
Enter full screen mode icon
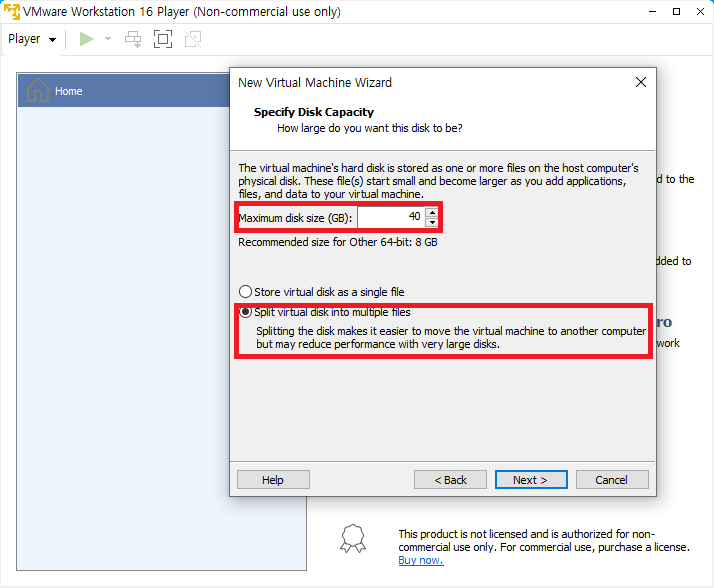click(x=163, y=39)
